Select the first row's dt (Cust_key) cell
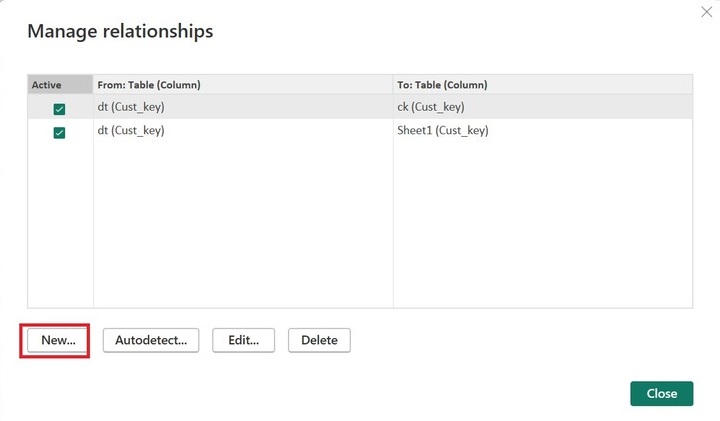The height and width of the screenshot is (421, 720). 131,107
